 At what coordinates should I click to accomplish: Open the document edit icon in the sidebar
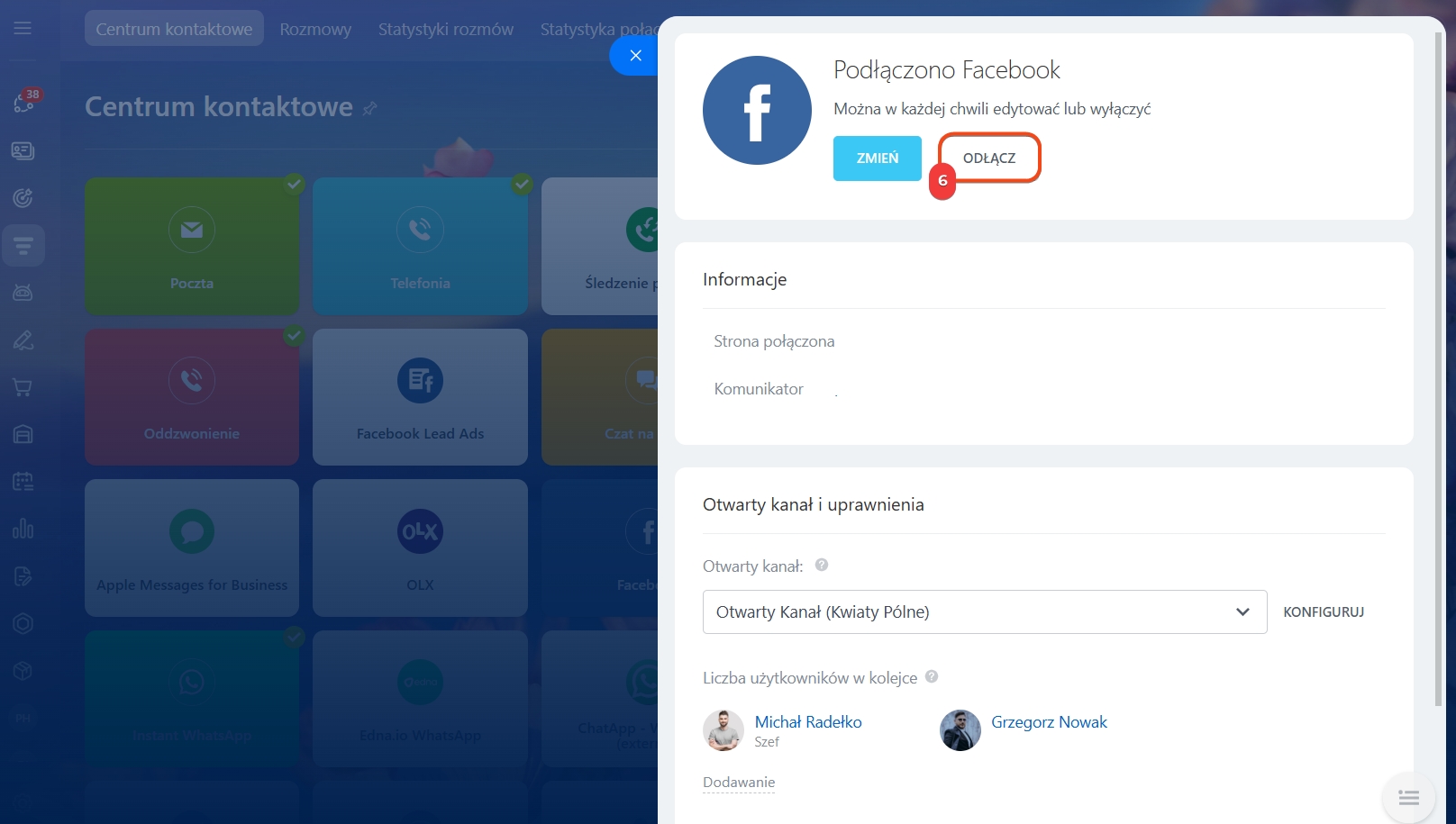click(23, 576)
